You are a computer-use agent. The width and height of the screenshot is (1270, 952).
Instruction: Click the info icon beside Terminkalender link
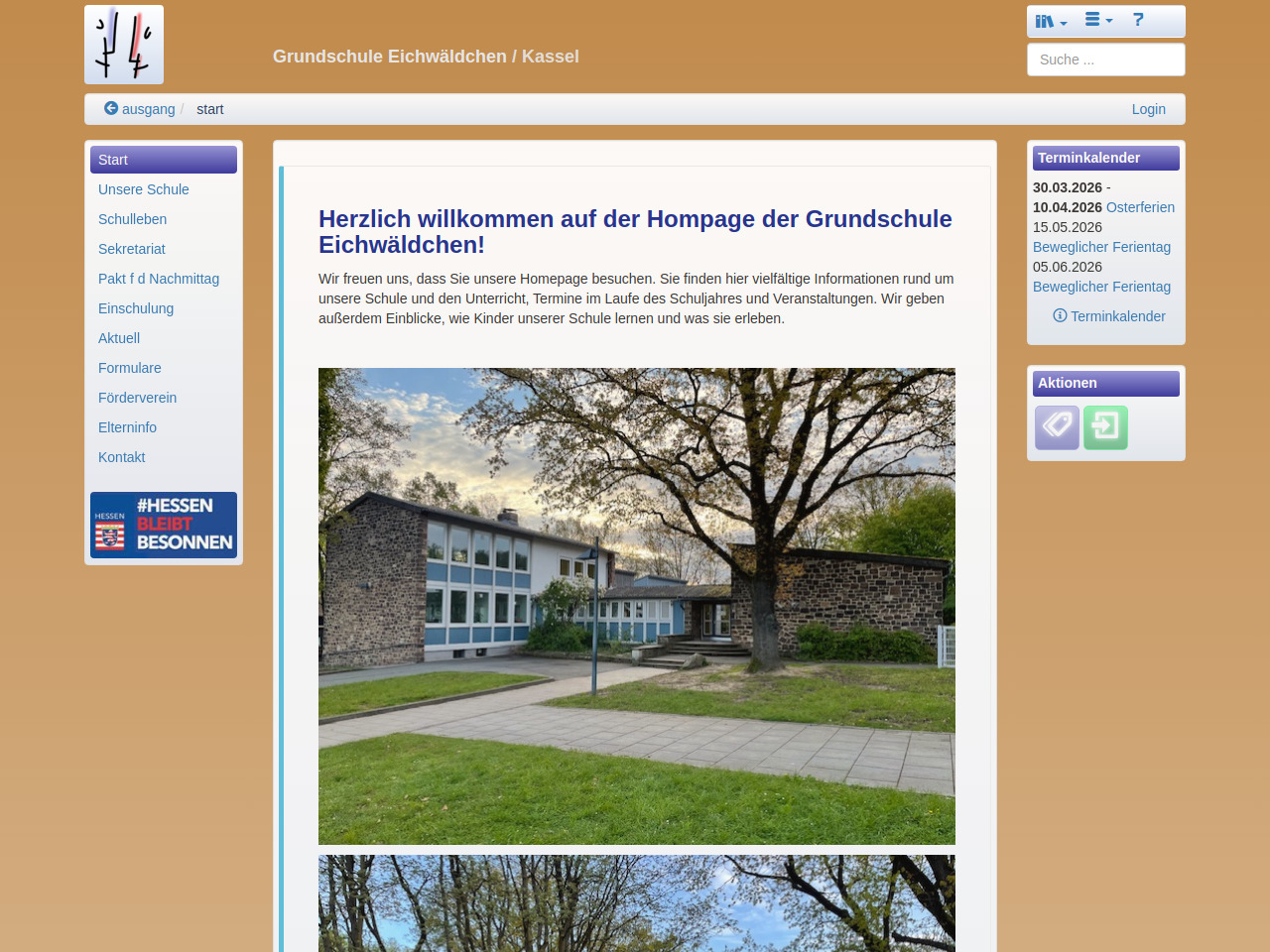pyautogui.click(x=1060, y=315)
